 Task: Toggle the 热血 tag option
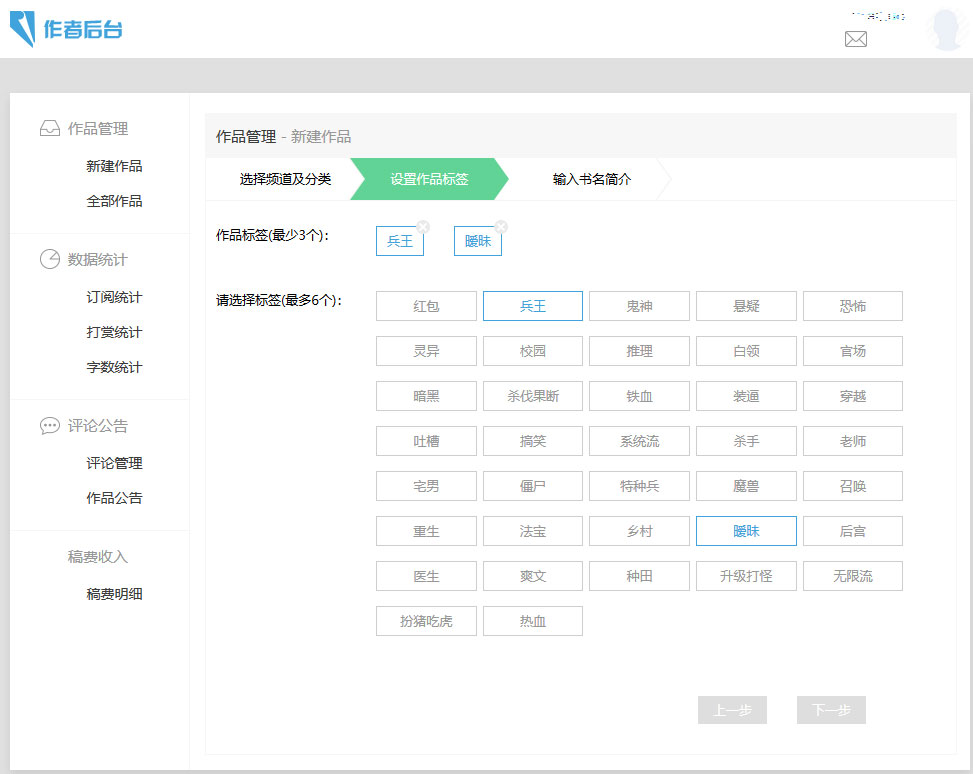point(533,621)
